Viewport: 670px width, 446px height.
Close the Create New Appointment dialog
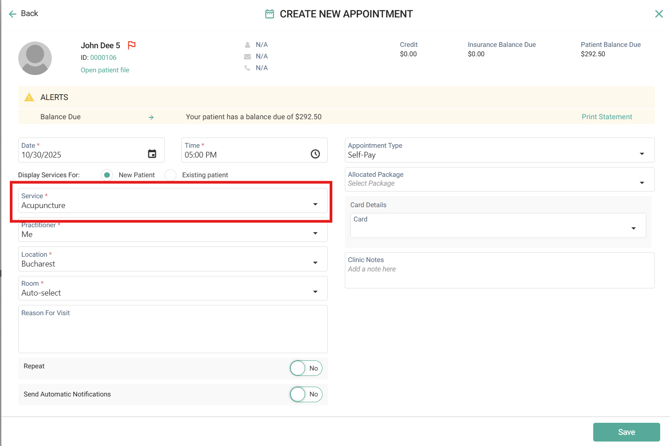tap(658, 14)
